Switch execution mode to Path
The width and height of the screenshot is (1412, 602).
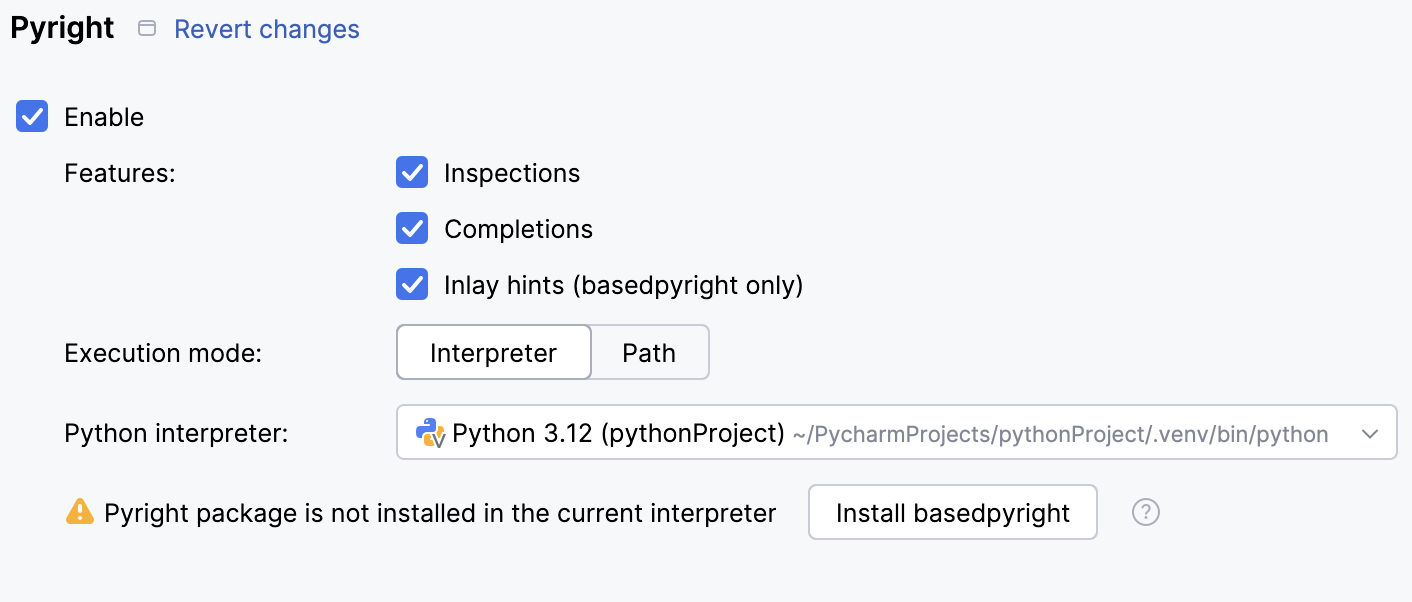click(649, 353)
